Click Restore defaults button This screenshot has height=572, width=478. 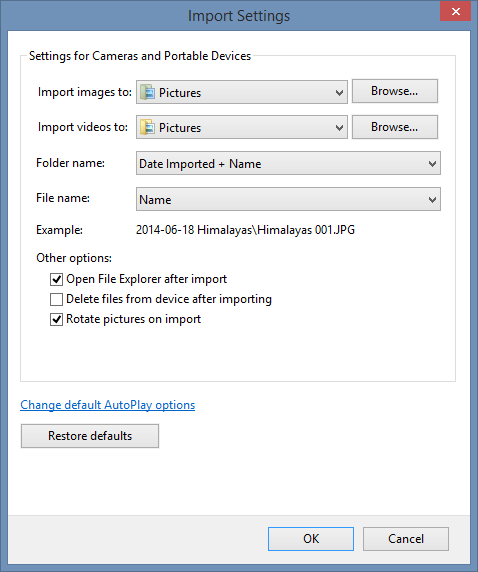90,436
